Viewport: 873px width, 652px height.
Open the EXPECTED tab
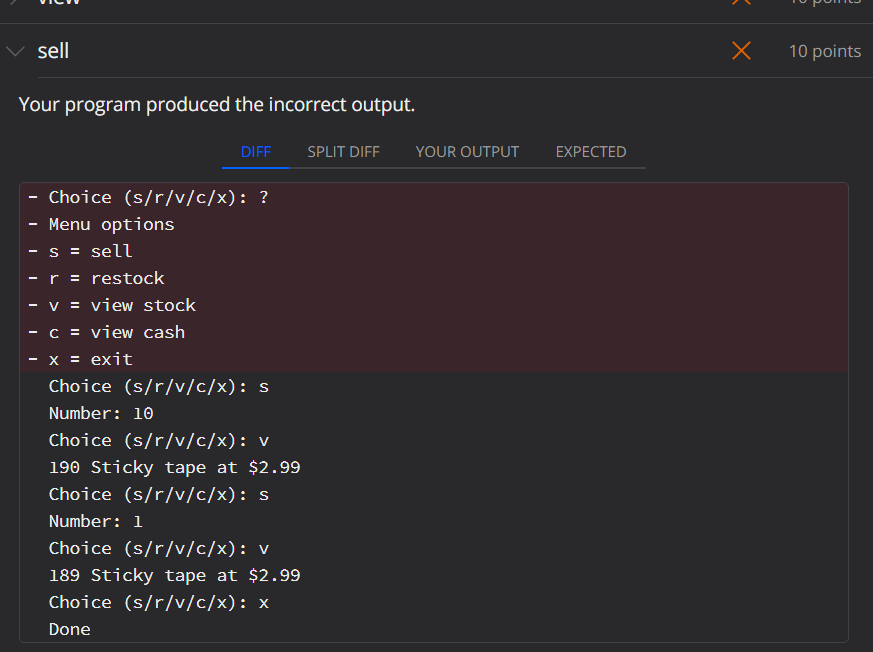click(591, 152)
